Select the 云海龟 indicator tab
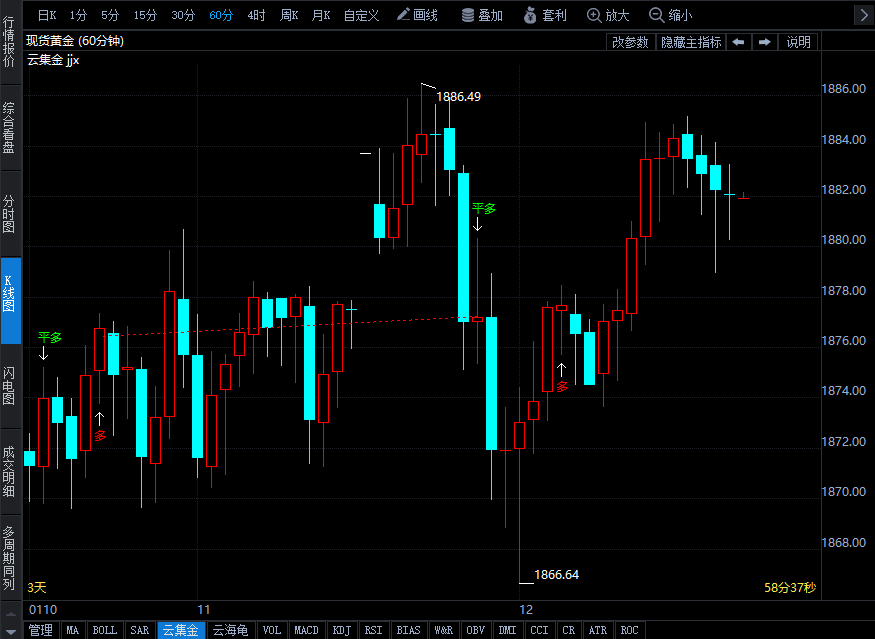The width and height of the screenshot is (875, 639). [230, 630]
